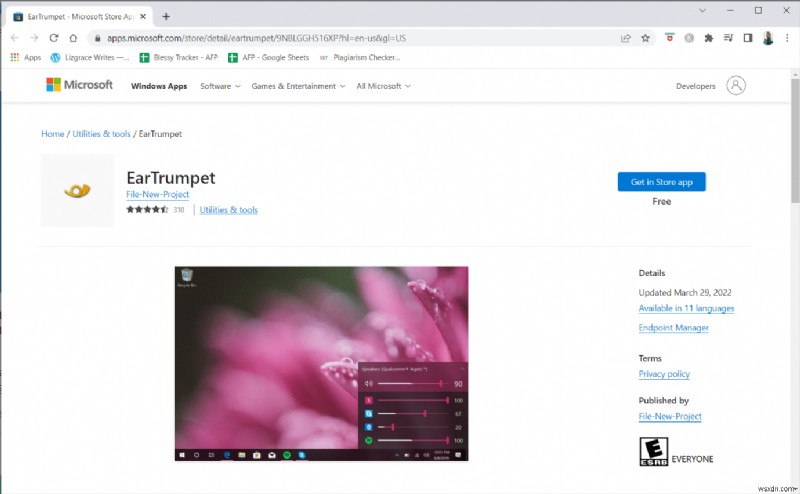Open the Extensions puzzle piece menu
Screen dimensions: 800x494
(709, 38)
